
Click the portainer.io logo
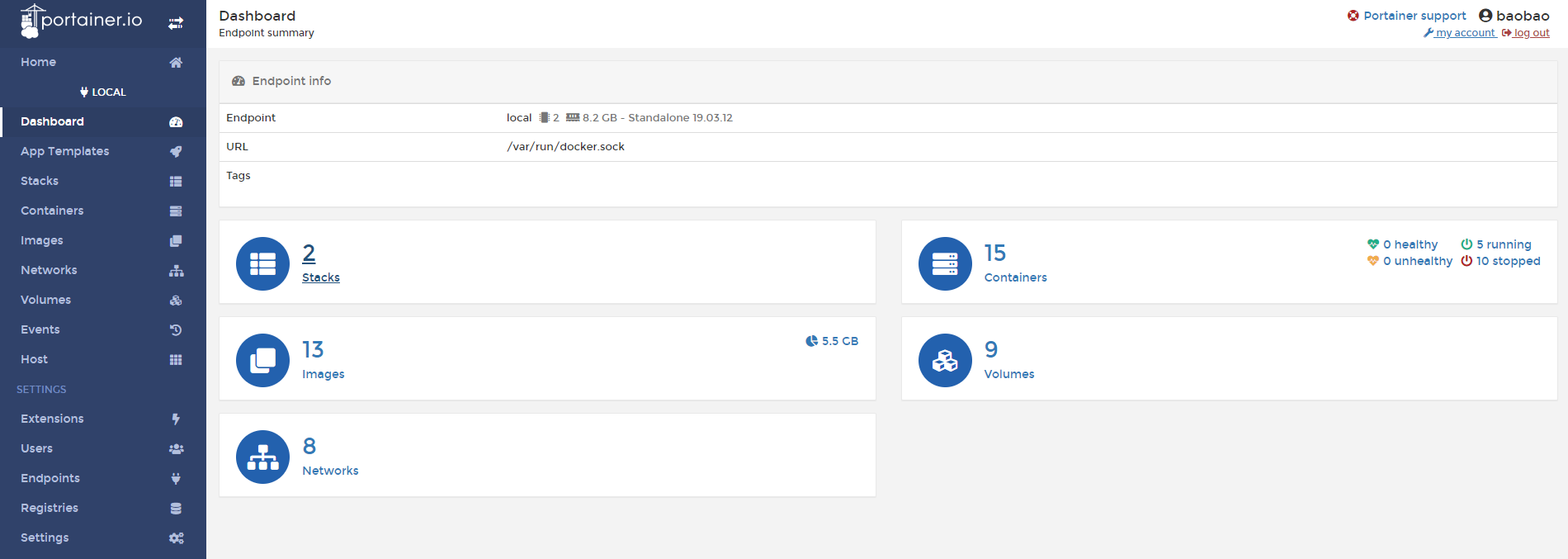[x=81, y=21]
